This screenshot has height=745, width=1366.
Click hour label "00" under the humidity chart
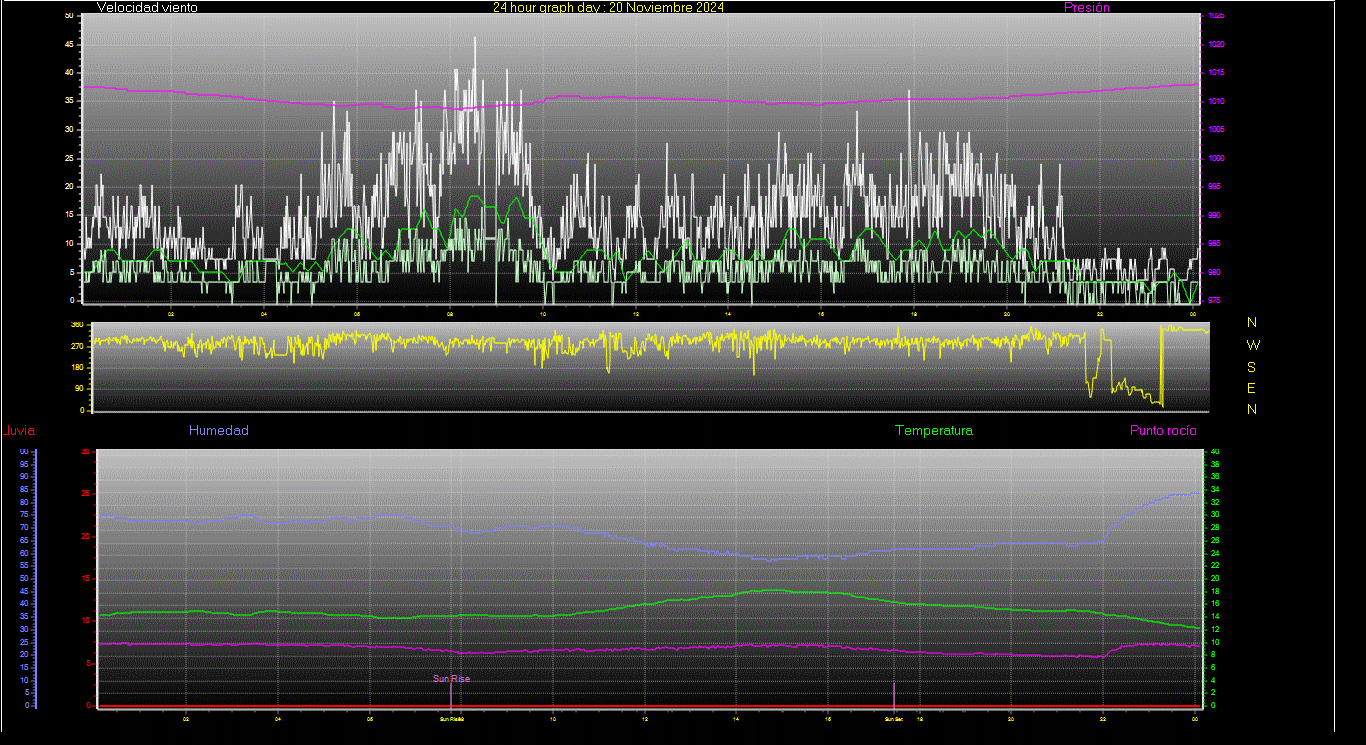pos(1195,719)
